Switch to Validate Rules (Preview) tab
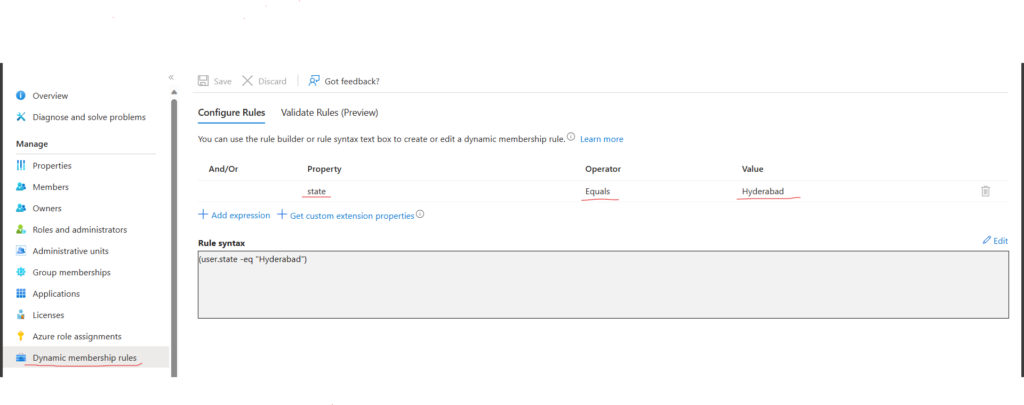This screenshot has height=405, width=1024. 329,113
